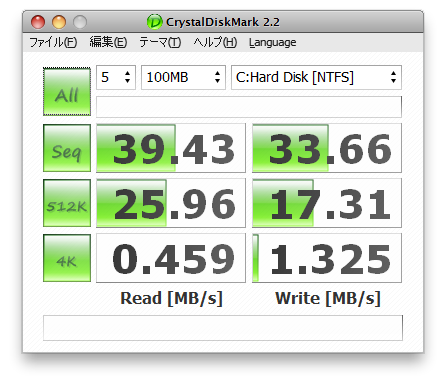Open the drive dropdown C:Hard Disk [NTFS]
The height and width of the screenshot is (385, 446).
316,77
